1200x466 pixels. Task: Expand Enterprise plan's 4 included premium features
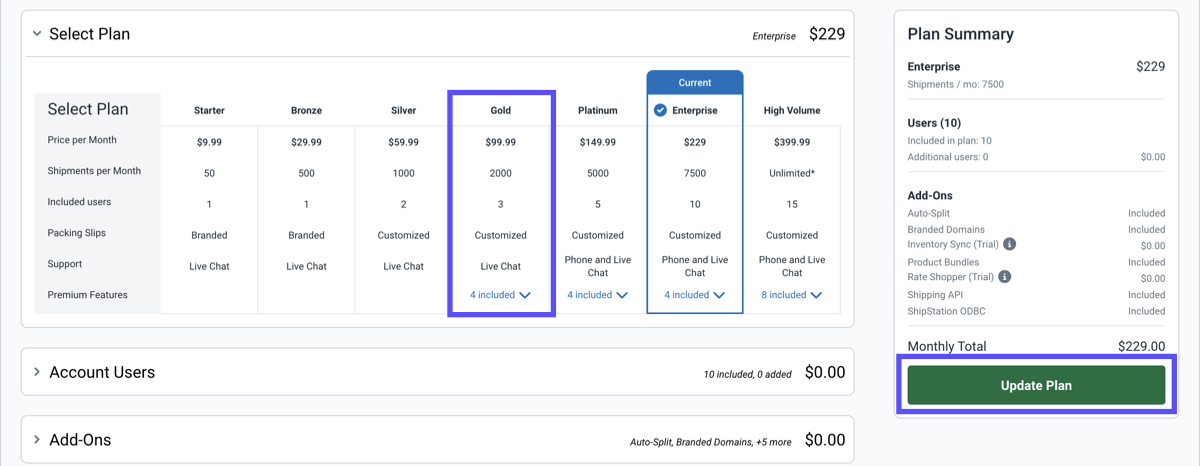(x=694, y=295)
